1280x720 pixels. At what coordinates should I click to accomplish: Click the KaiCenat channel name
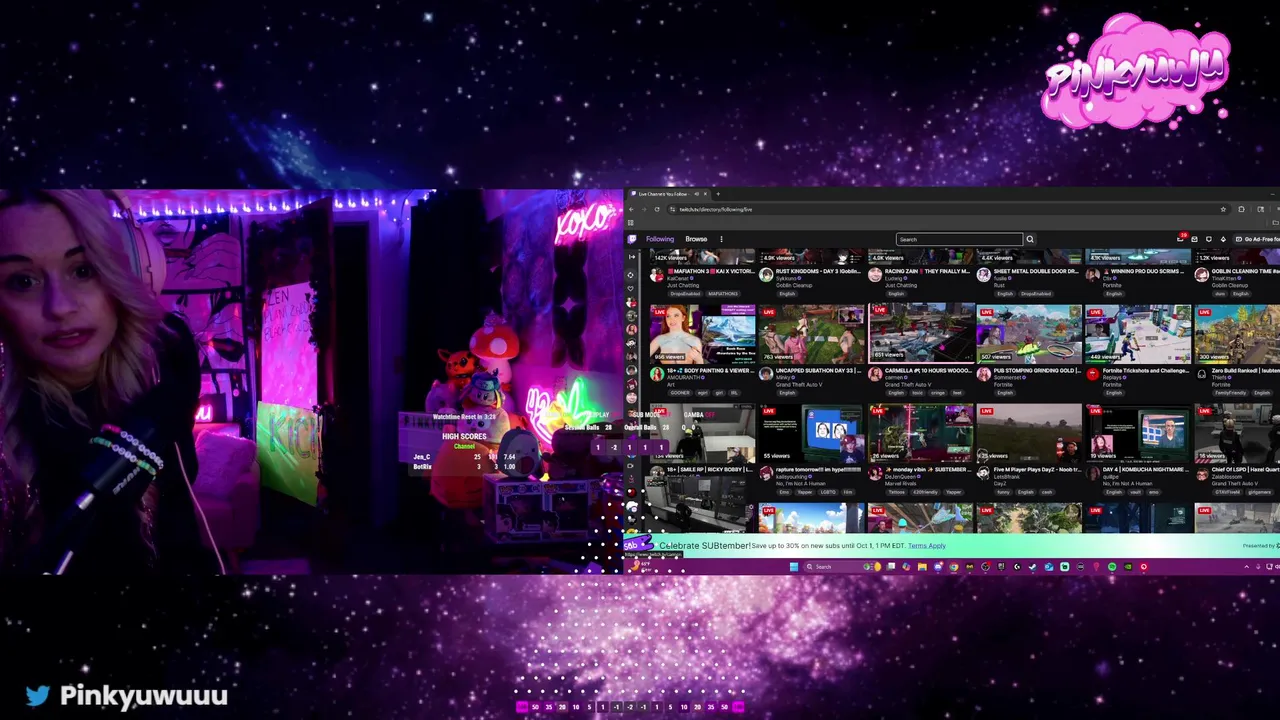click(680, 278)
